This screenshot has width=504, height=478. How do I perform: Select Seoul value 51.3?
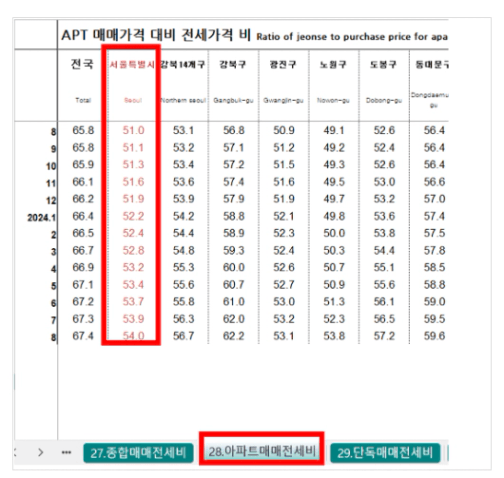point(133,164)
